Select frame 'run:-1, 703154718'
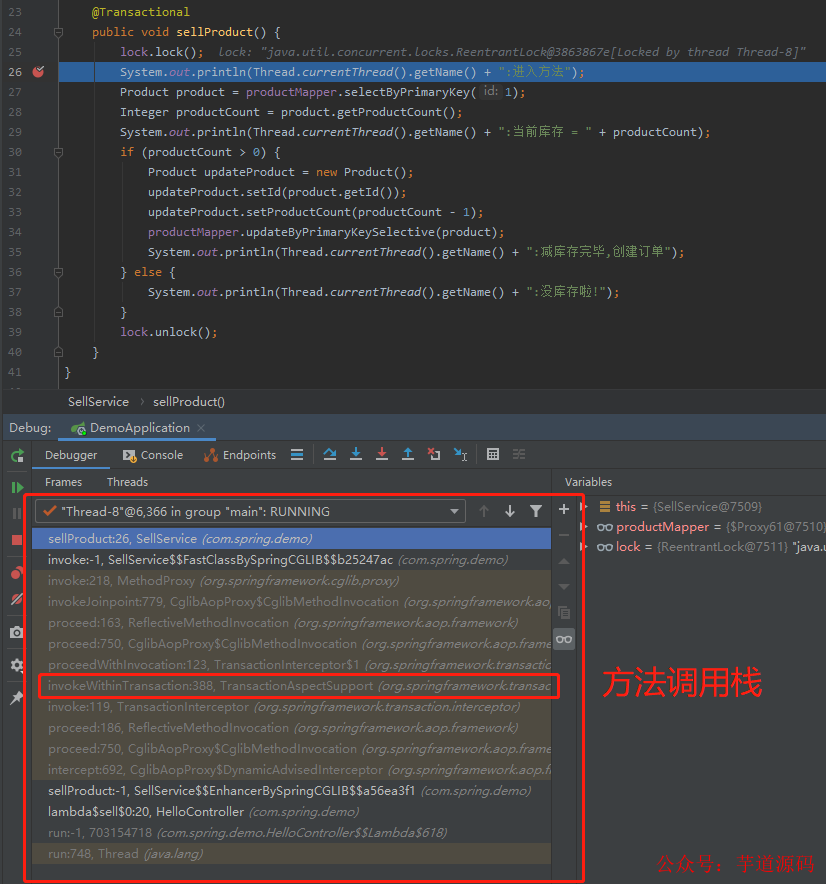 click(x=291, y=833)
